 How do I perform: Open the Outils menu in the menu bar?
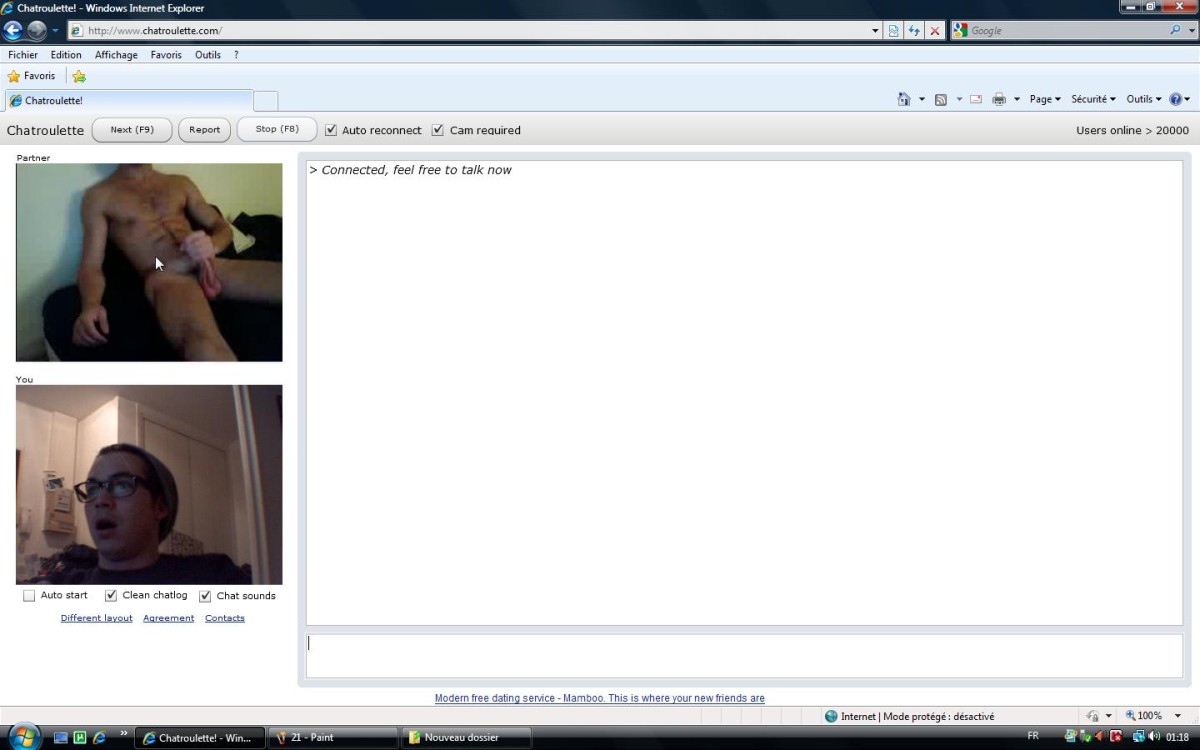click(208, 55)
